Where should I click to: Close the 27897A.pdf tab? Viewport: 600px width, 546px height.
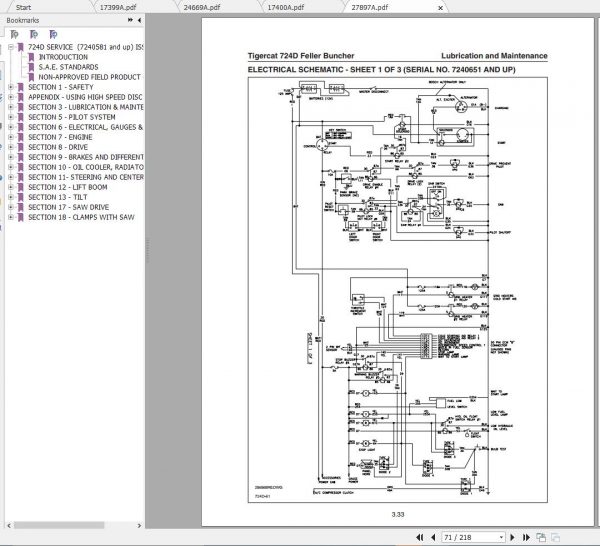tap(440, 8)
